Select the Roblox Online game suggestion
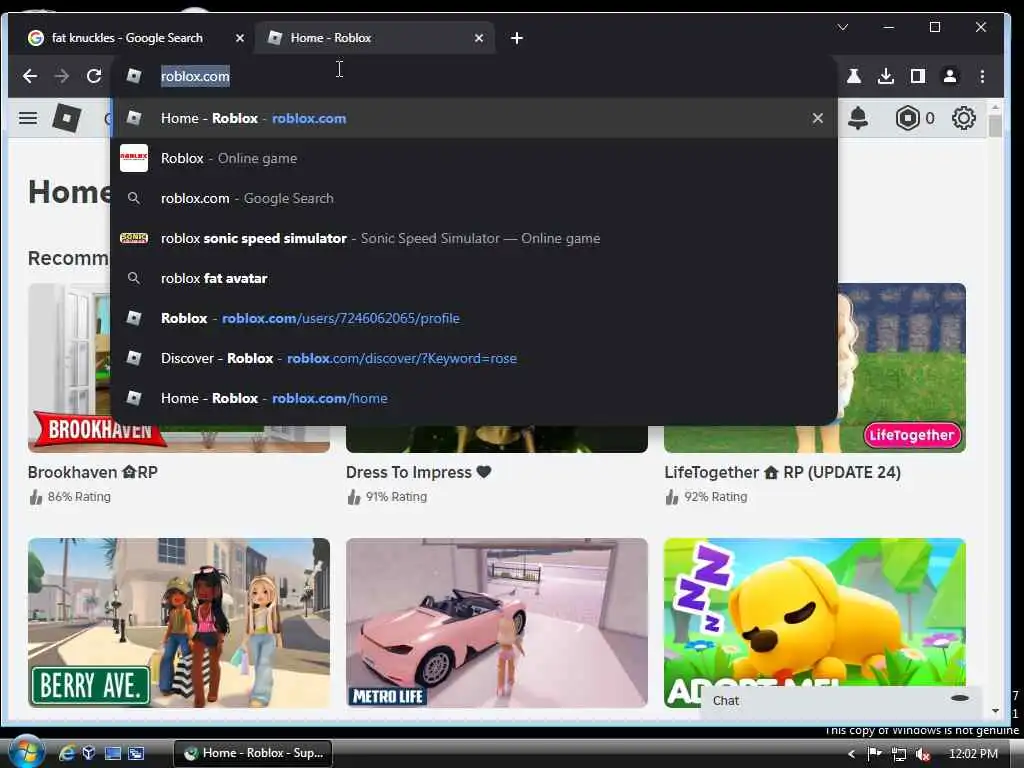 [x=473, y=158]
